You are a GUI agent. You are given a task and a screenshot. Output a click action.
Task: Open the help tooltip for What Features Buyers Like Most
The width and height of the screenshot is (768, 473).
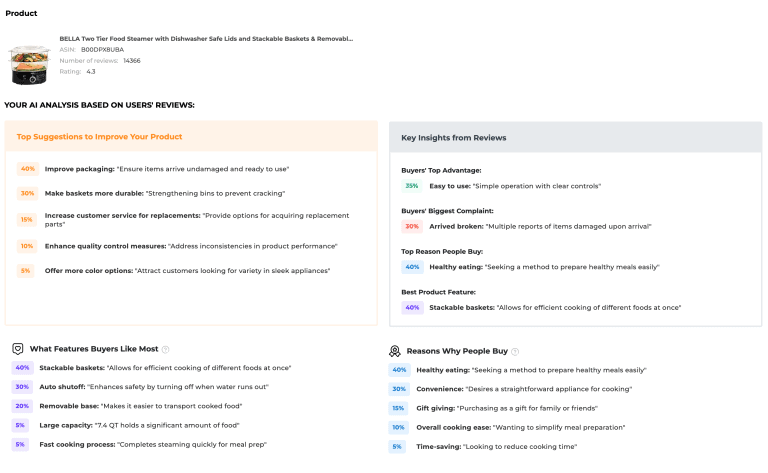[x=166, y=349]
